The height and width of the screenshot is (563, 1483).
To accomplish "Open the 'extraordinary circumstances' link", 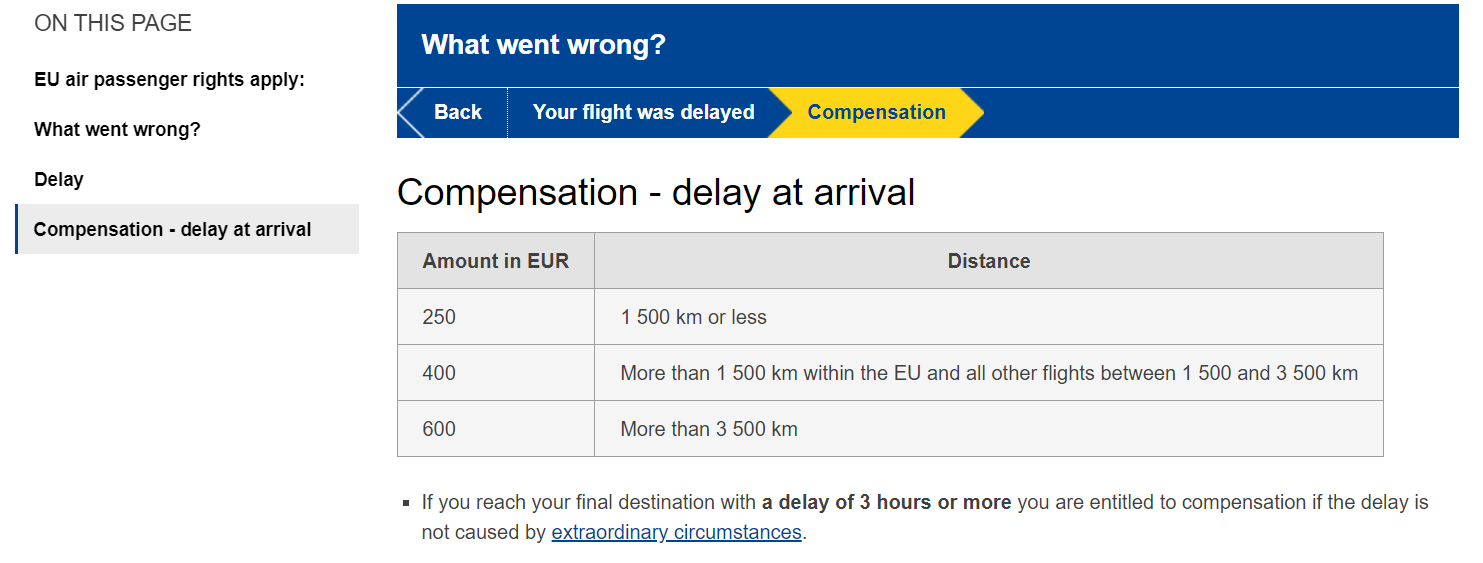I will [x=676, y=532].
